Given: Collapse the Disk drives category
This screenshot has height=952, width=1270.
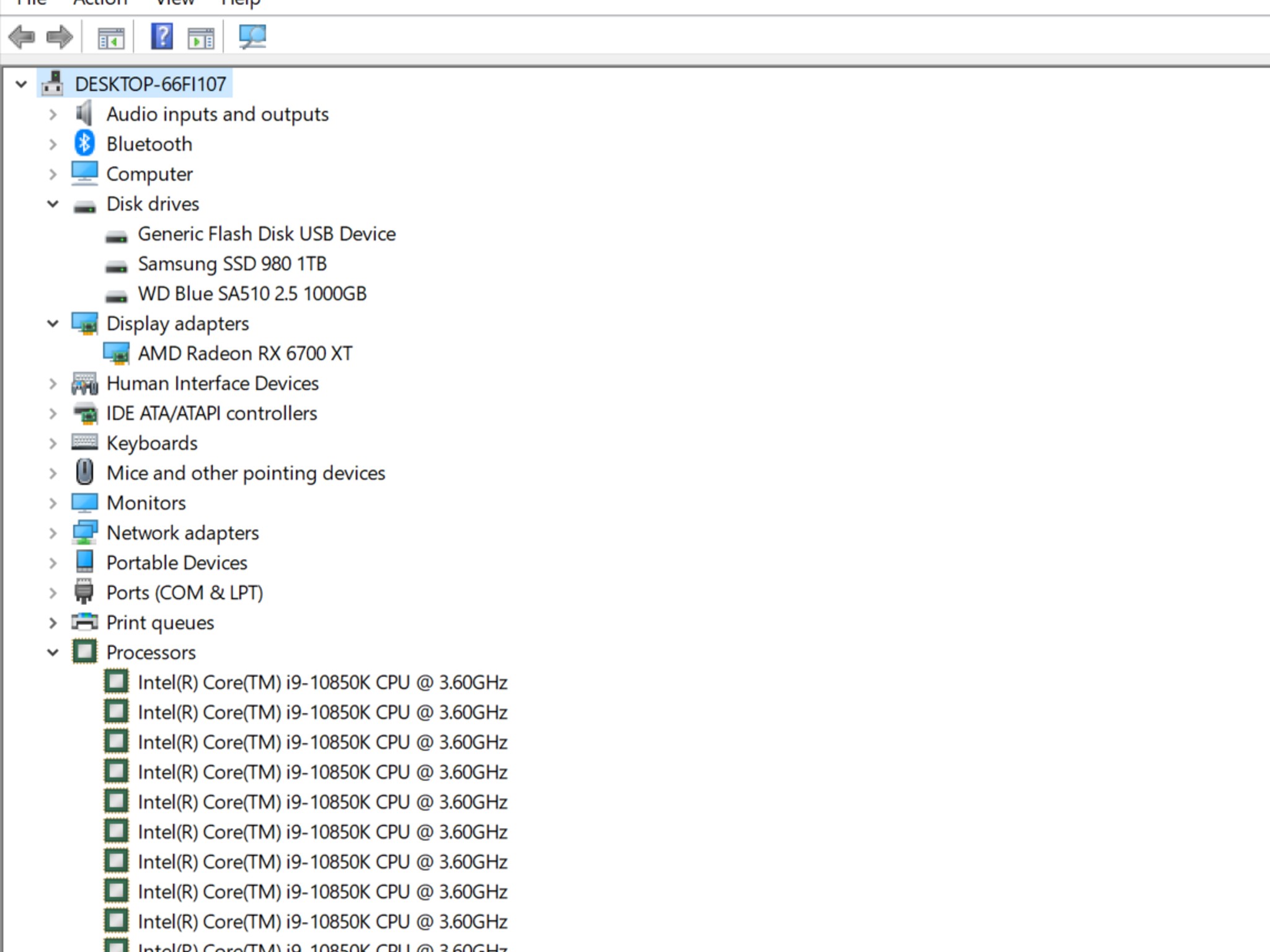Looking at the screenshot, I should coord(53,204).
